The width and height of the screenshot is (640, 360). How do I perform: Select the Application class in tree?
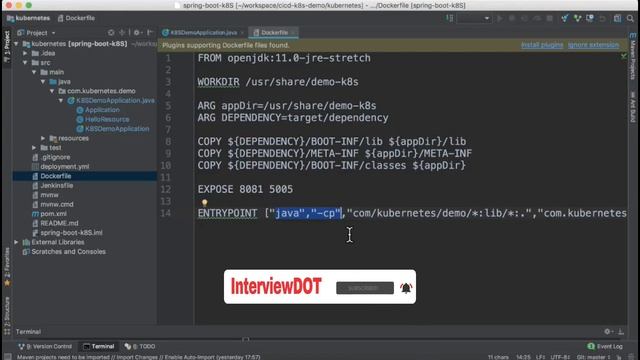(98, 110)
